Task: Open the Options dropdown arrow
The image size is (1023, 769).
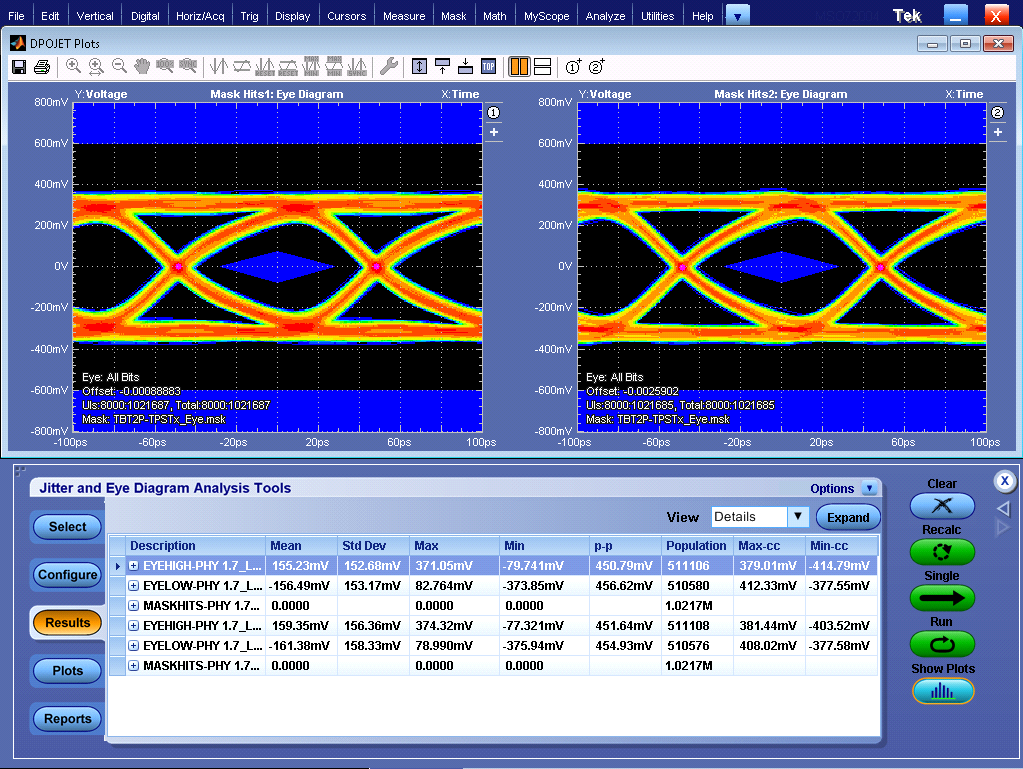Action: tap(868, 489)
